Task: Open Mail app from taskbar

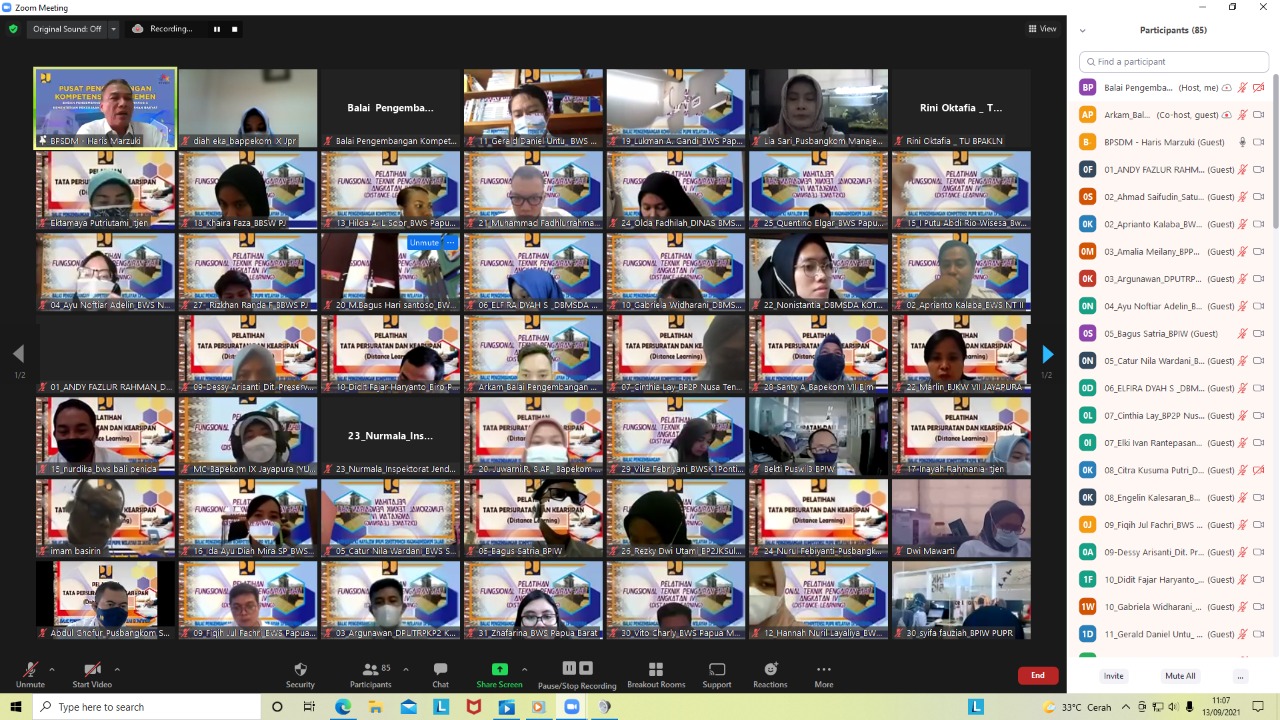Action: 408,707
